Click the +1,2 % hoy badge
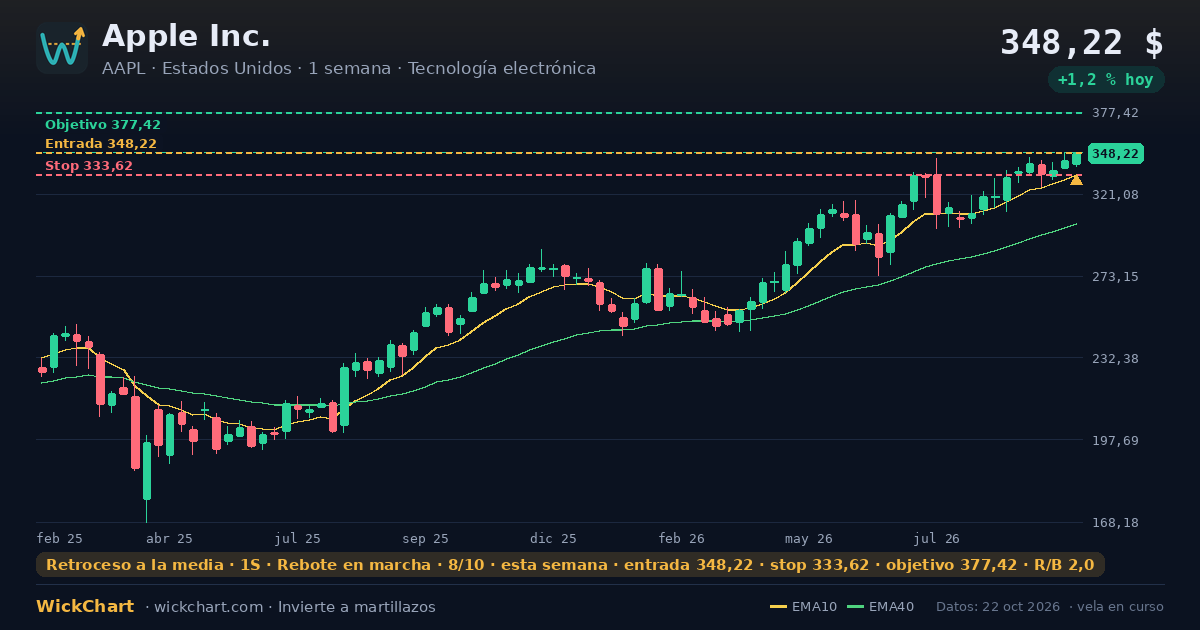The image size is (1200, 630). click(x=1106, y=80)
